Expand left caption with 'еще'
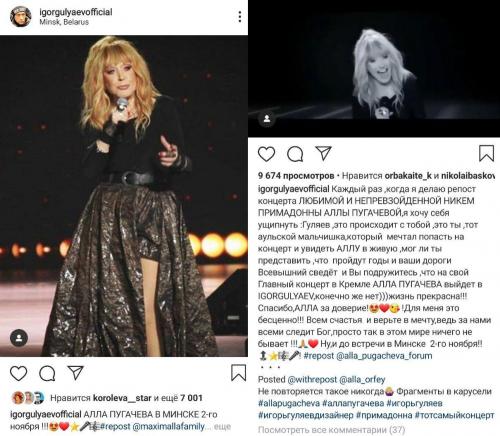Screen dimensions: 500x436 pyautogui.click(x=222, y=426)
